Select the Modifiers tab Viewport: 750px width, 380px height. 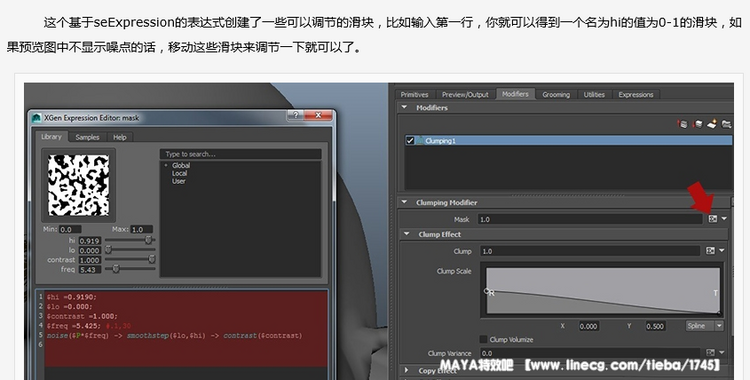[x=515, y=94]
